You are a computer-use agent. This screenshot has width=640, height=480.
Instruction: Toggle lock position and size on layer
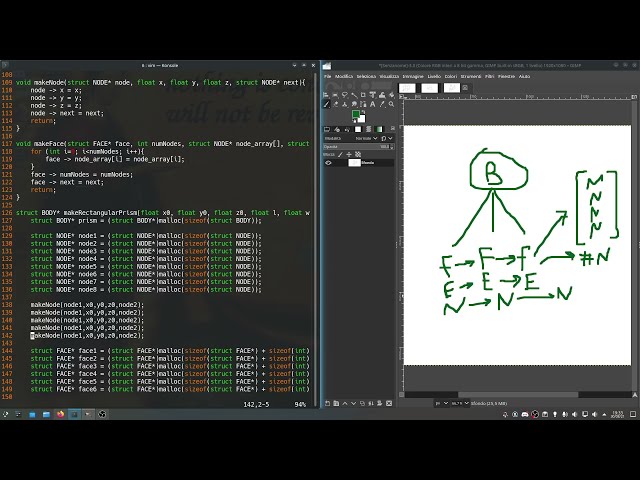click(349, 154)
